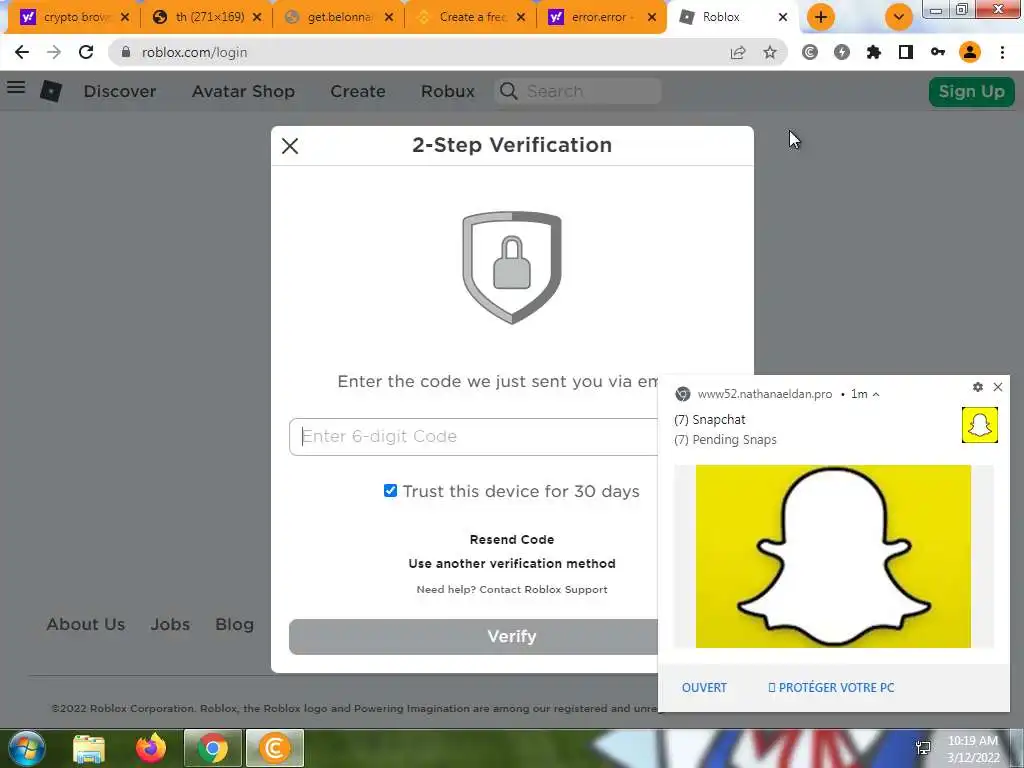This screenshot has width=1024, height=768.
Task: Open Firefox from the taskbar
Action: (x=151, y=748)
